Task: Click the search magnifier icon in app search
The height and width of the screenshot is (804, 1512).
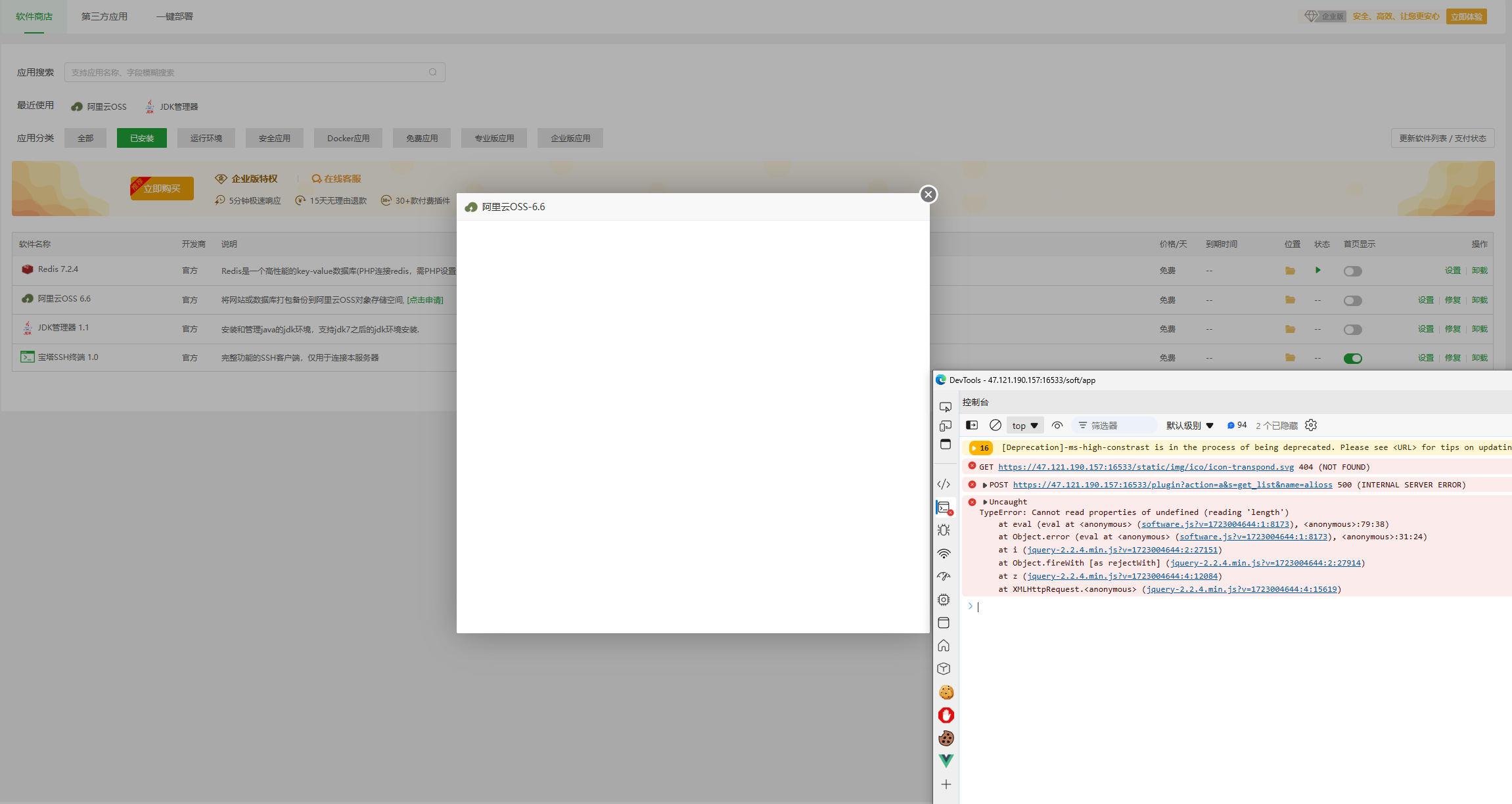Action: tap(432, 72)
